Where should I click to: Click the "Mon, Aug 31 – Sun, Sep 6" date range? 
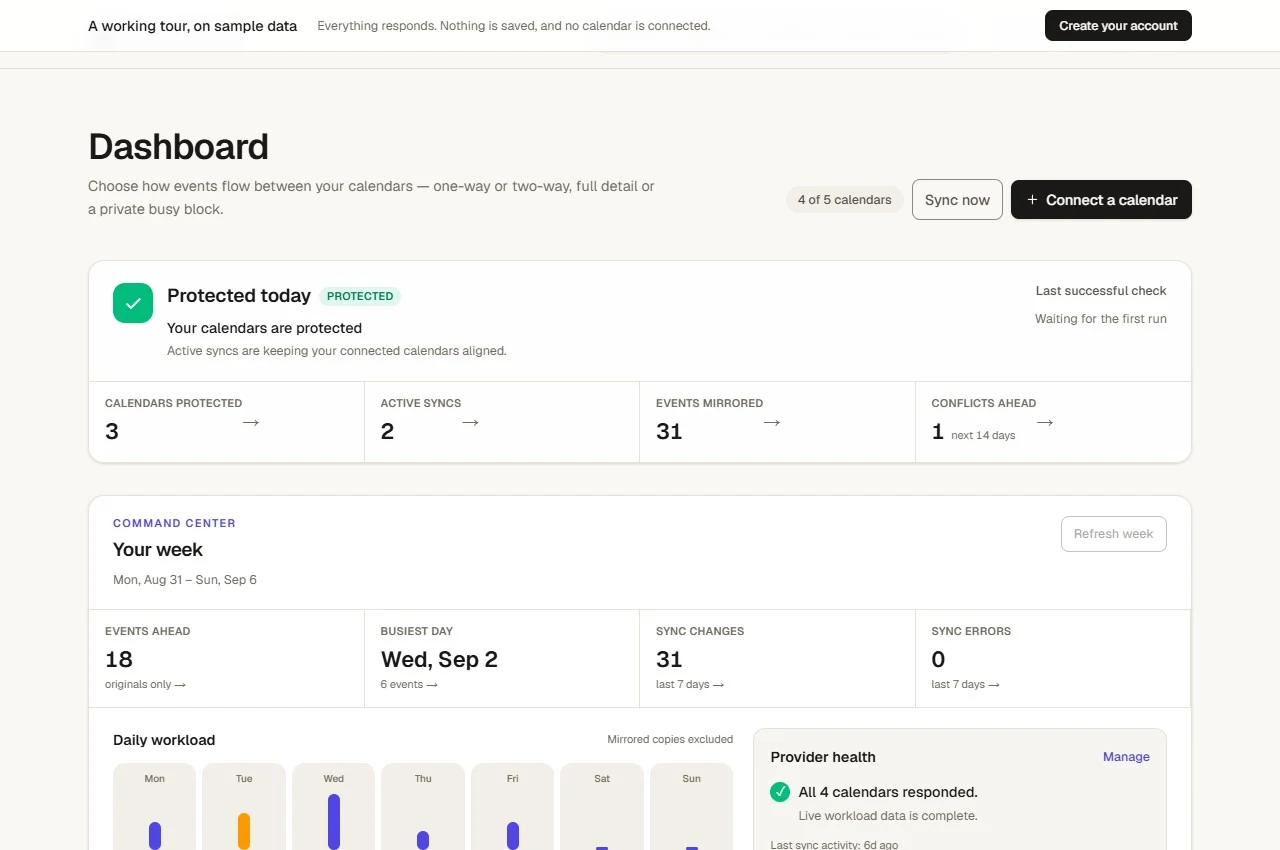tap(185, 580)
